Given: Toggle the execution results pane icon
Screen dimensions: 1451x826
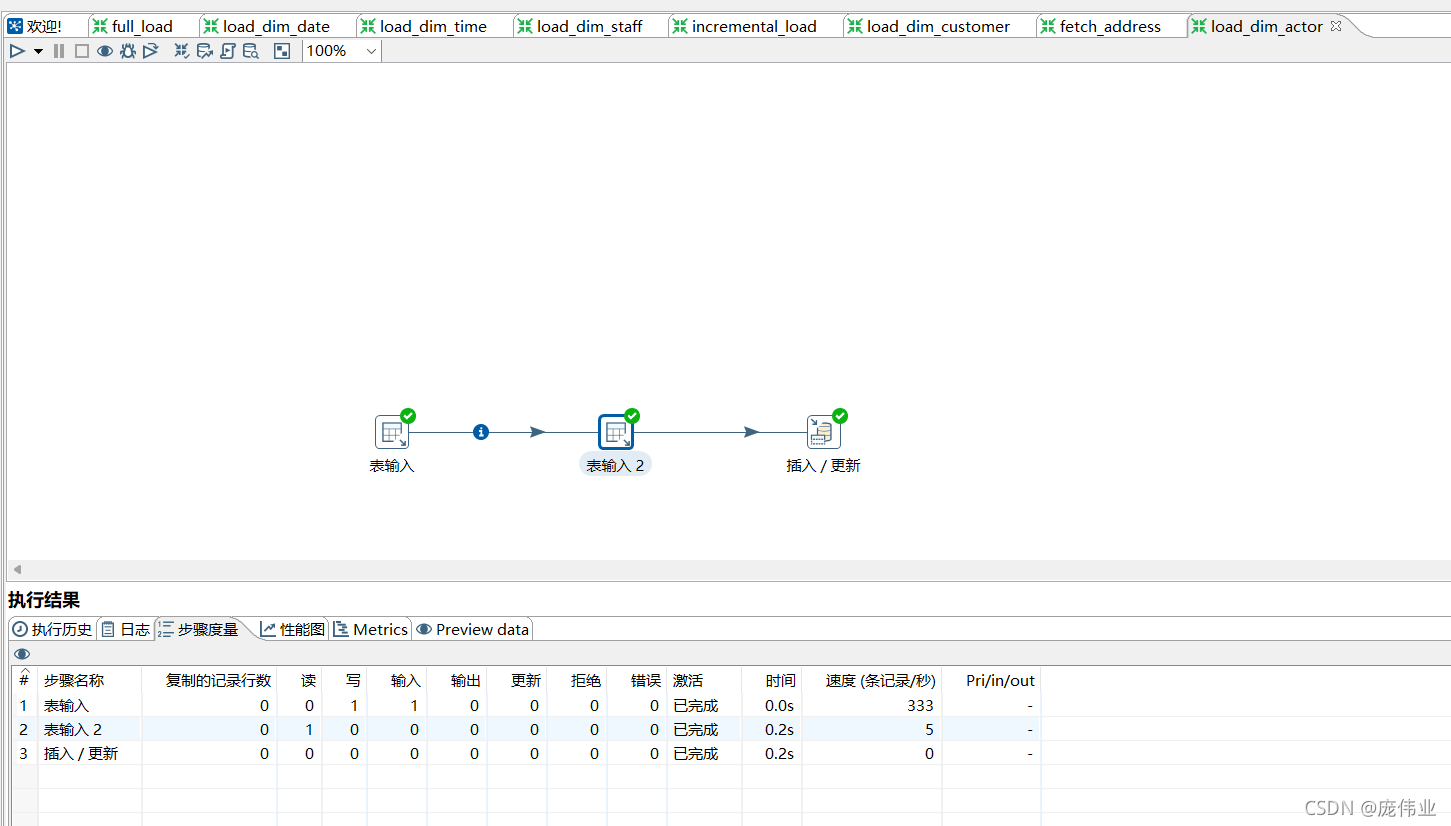Looking at the screenshot, I should [x=282, y=51].
